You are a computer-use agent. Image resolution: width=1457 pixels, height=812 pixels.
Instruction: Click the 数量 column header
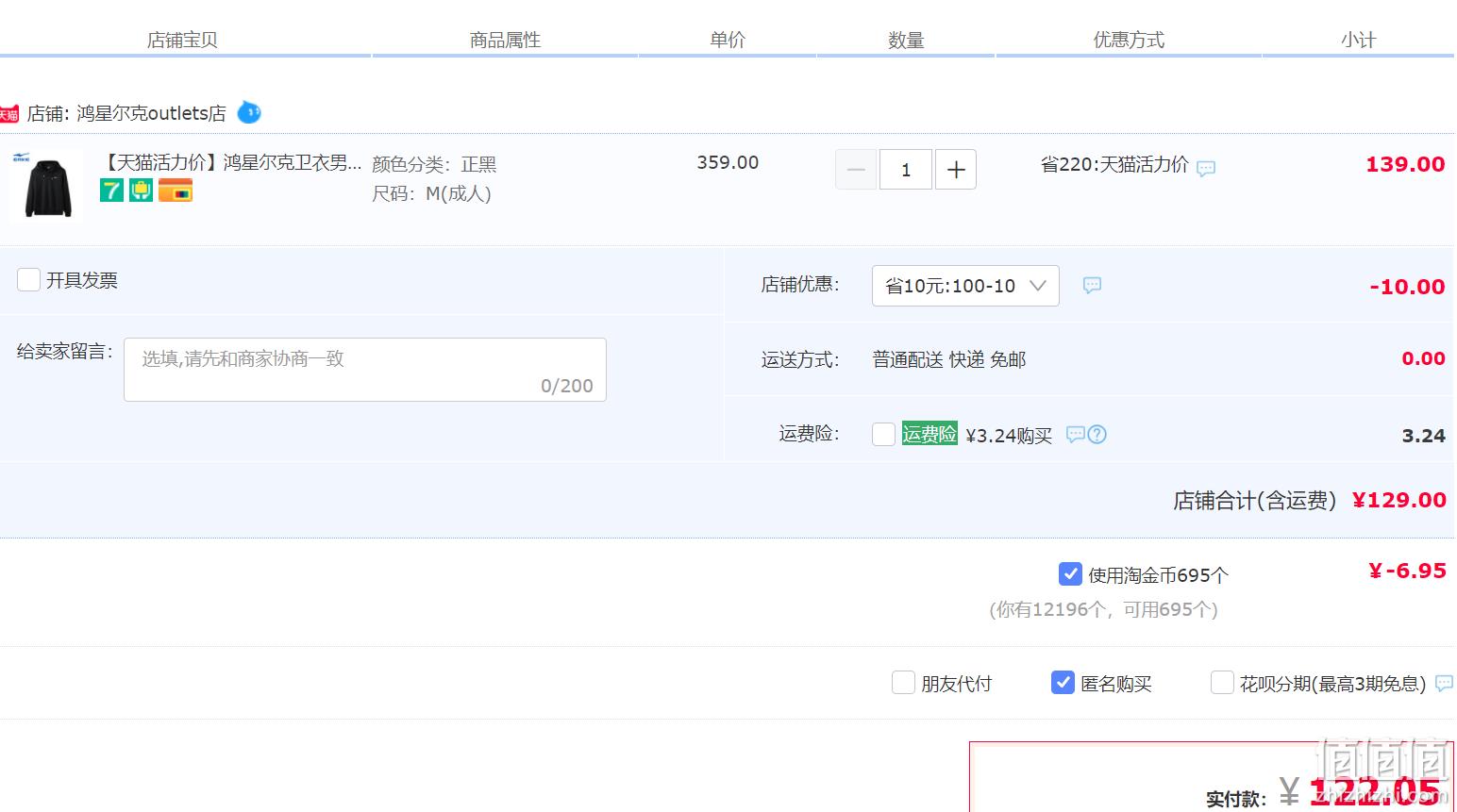coord(906,40)
